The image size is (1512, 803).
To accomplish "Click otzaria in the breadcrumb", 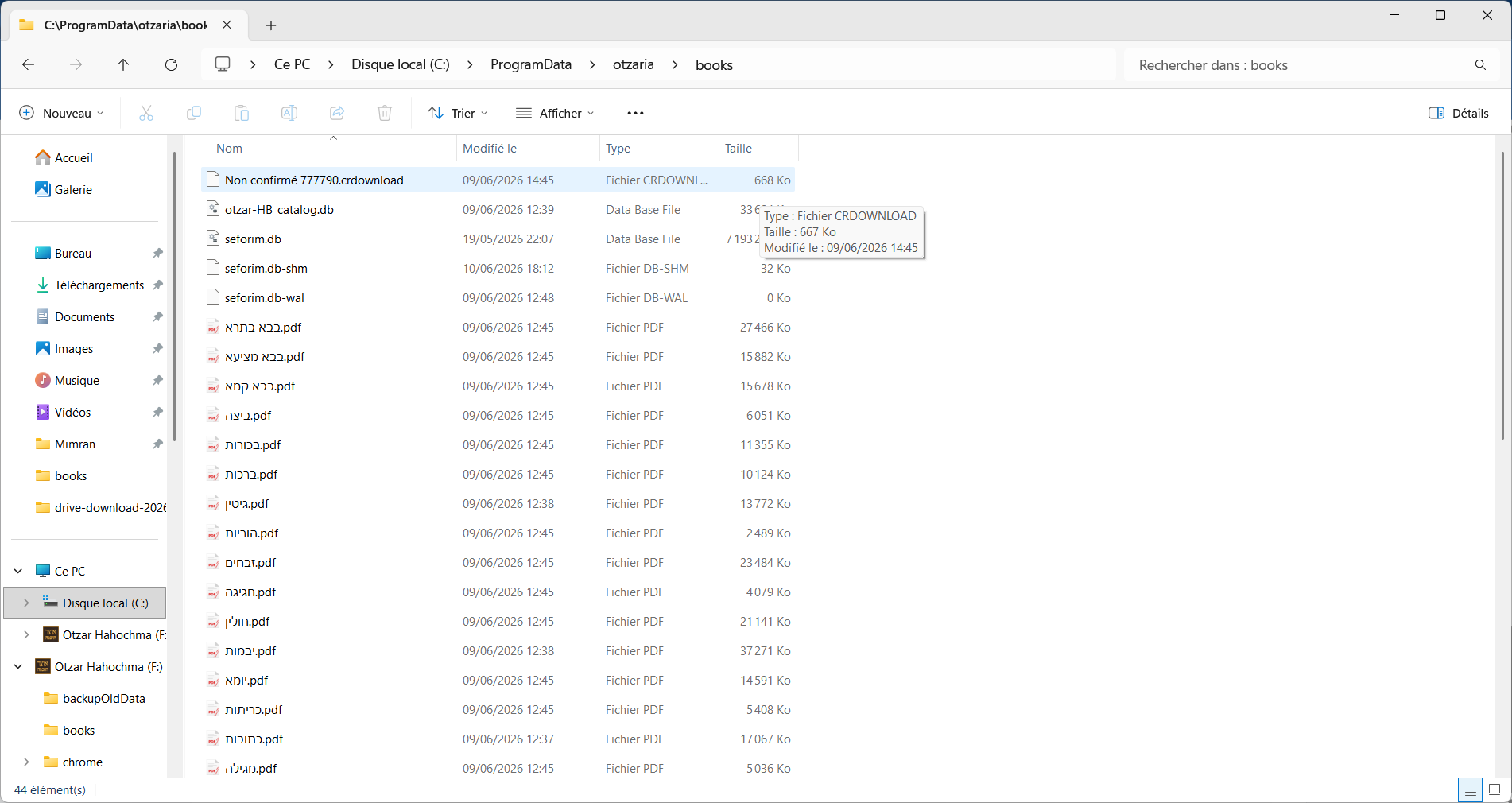I will coord(634,64).
